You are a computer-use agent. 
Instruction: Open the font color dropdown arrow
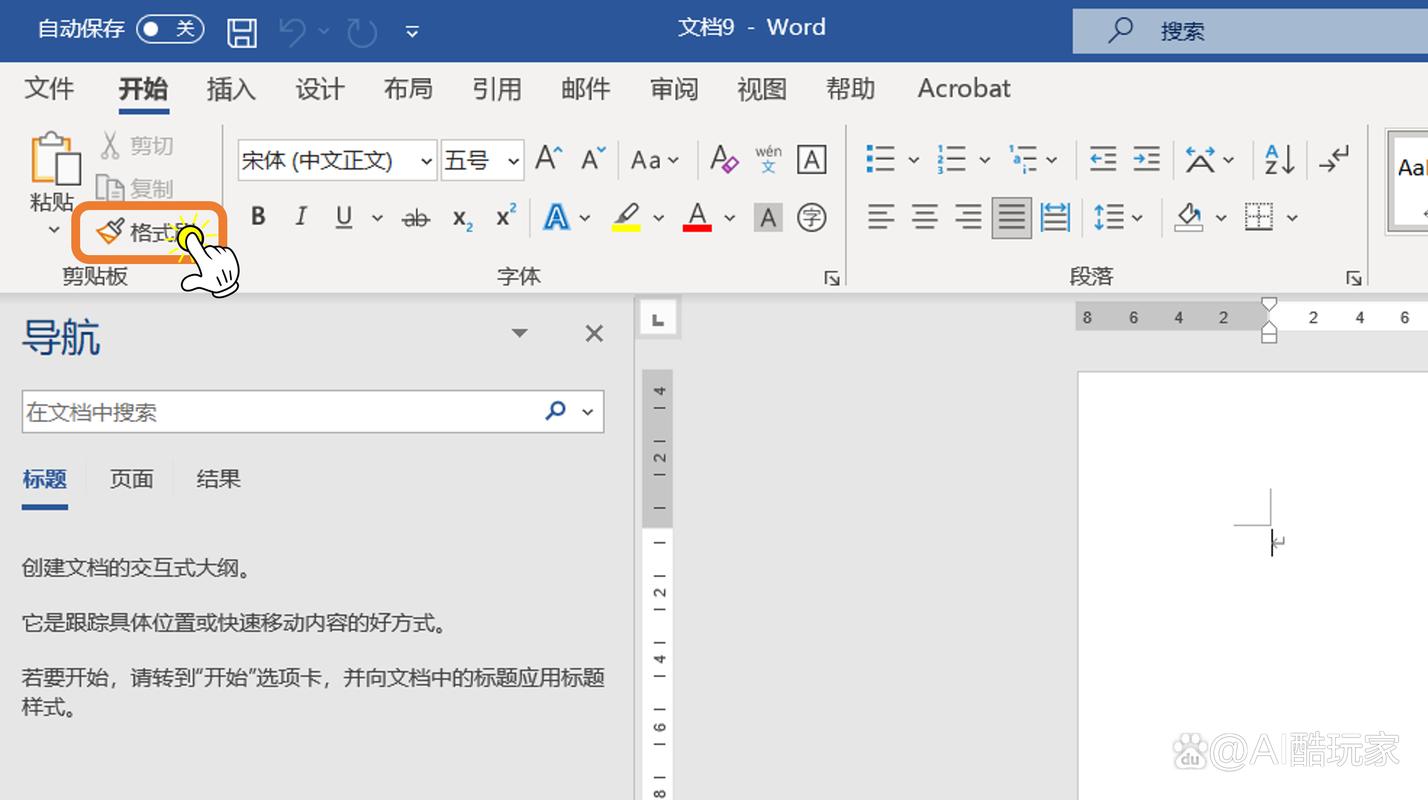729,217
